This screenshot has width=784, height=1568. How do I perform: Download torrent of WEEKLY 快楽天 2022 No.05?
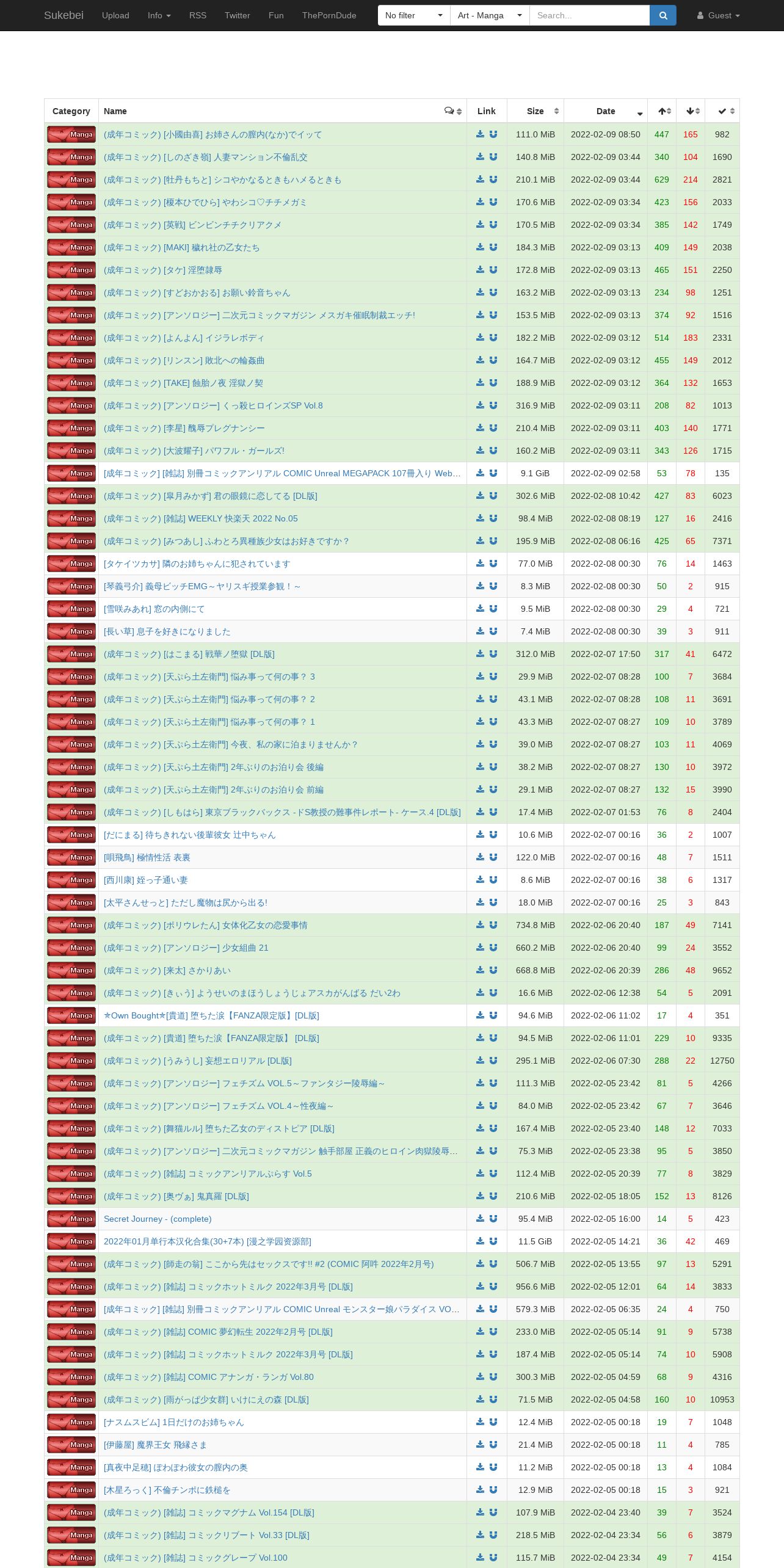(x=480, y=518)
